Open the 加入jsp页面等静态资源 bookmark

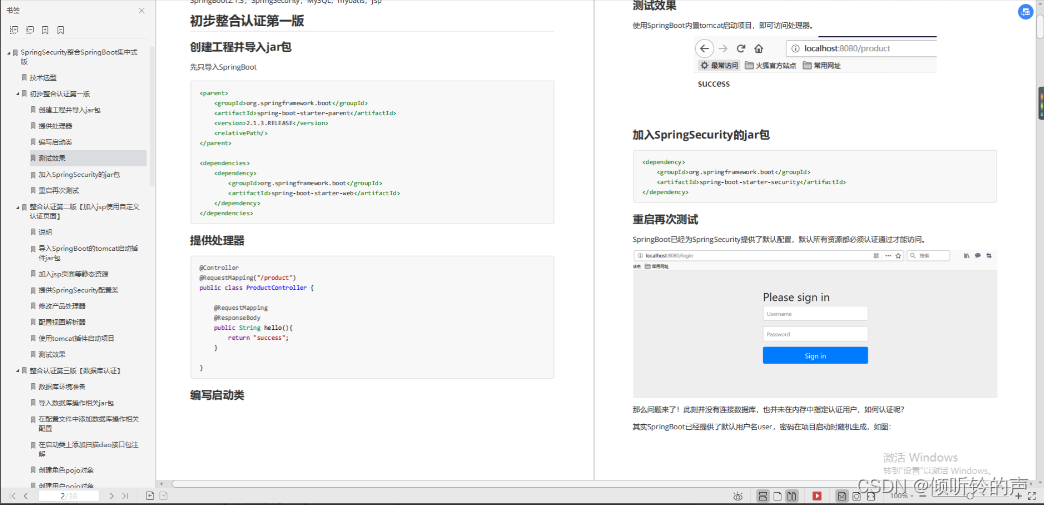click(x=73, y=274)
